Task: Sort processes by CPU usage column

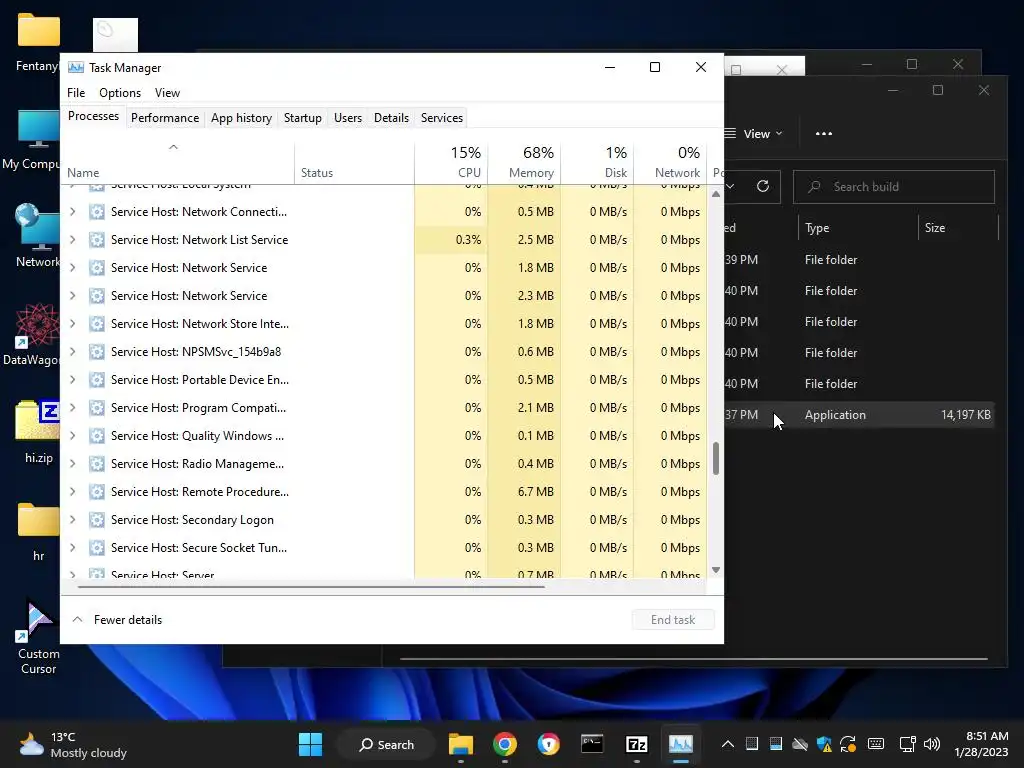Action: tap(451, 162)
